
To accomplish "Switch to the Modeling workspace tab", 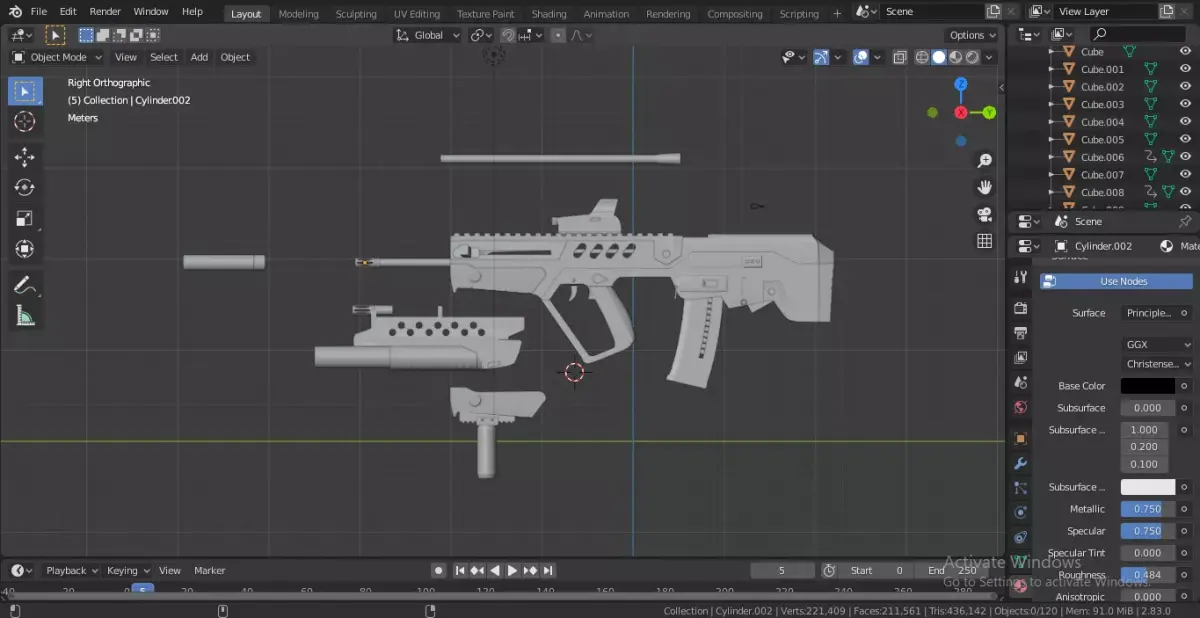I will coord(298,14).
